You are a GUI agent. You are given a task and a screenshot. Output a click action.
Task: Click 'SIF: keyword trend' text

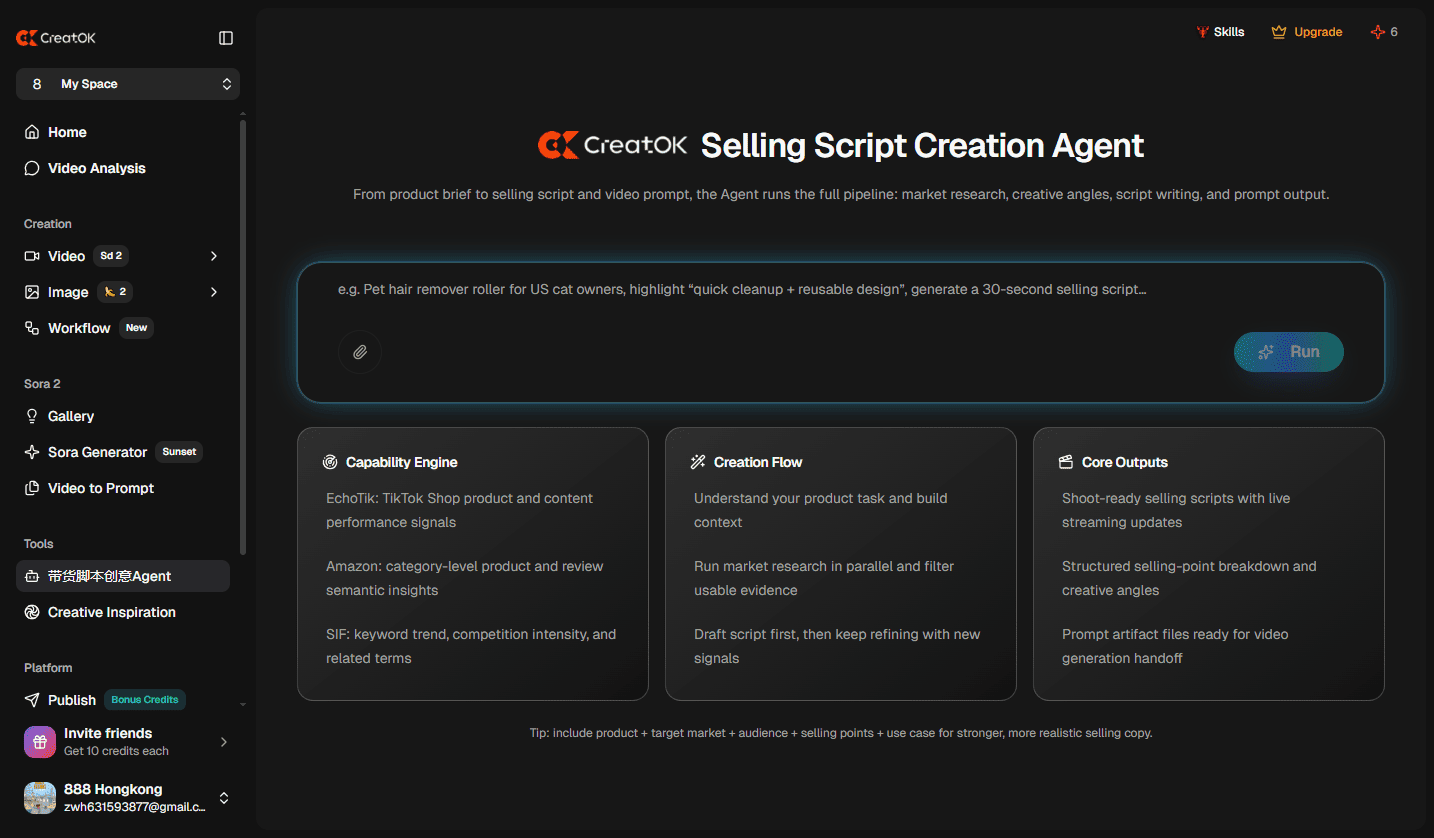(x=471, y=646)
